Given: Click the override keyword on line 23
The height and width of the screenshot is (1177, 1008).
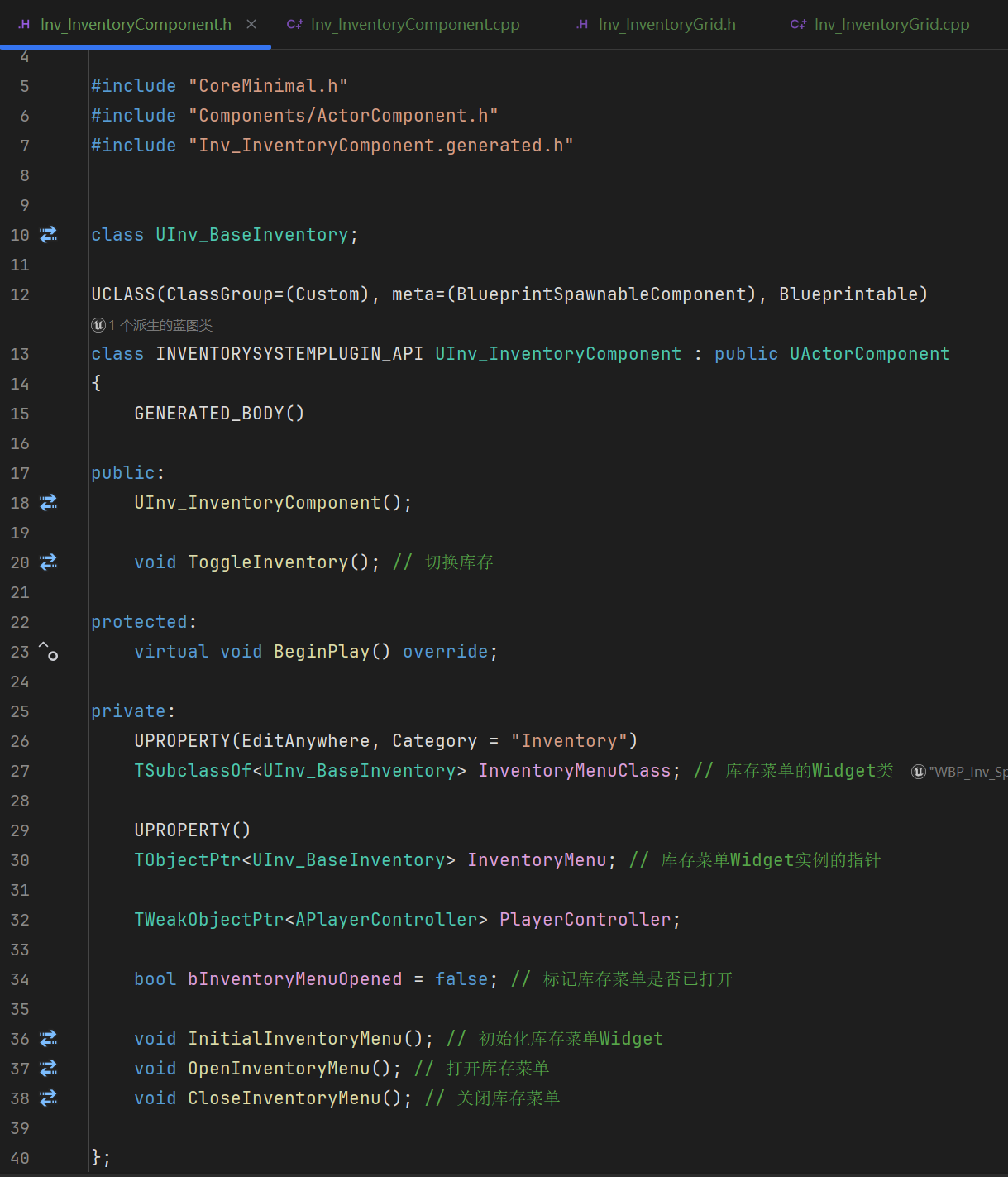Looking at the screenshot, I should (x=446, y=652).
